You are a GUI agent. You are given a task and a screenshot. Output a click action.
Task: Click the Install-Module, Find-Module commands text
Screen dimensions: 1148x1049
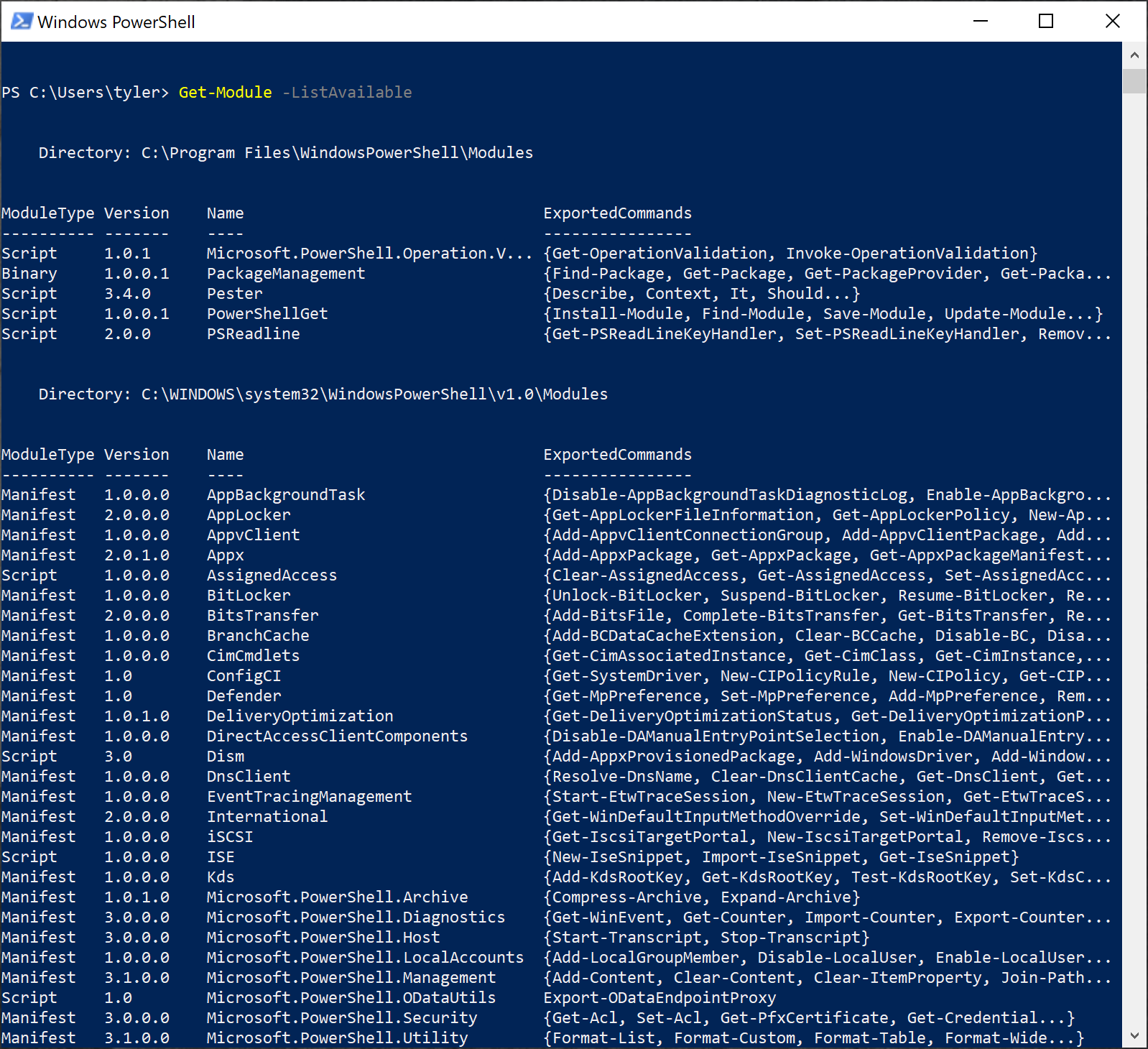coord(823,313)
